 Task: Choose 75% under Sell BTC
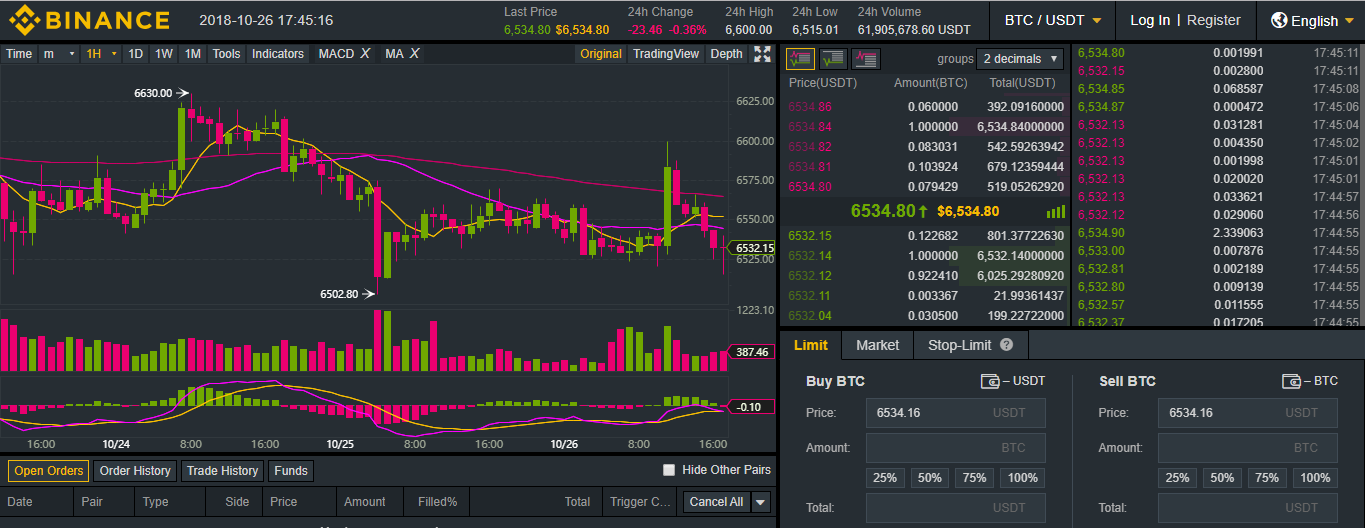click(x=1267, y=478)
